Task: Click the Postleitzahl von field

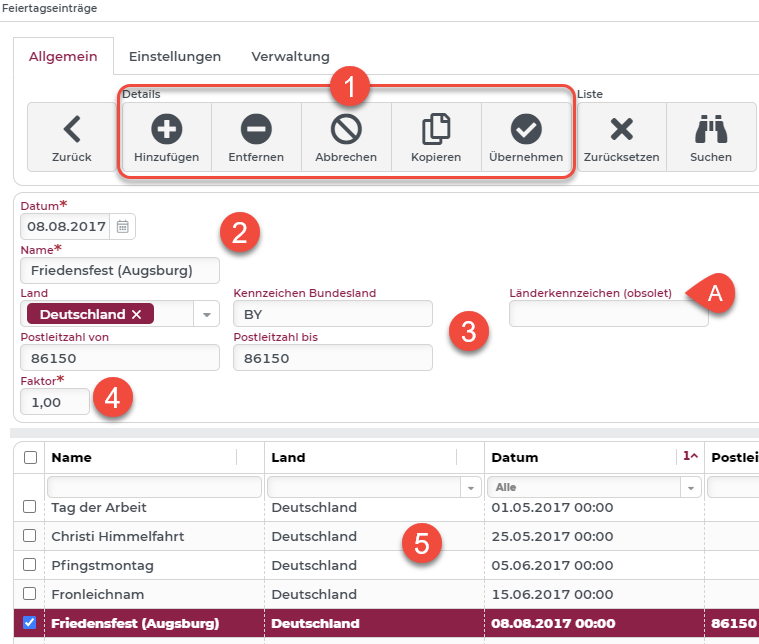Action: (120, 358)
